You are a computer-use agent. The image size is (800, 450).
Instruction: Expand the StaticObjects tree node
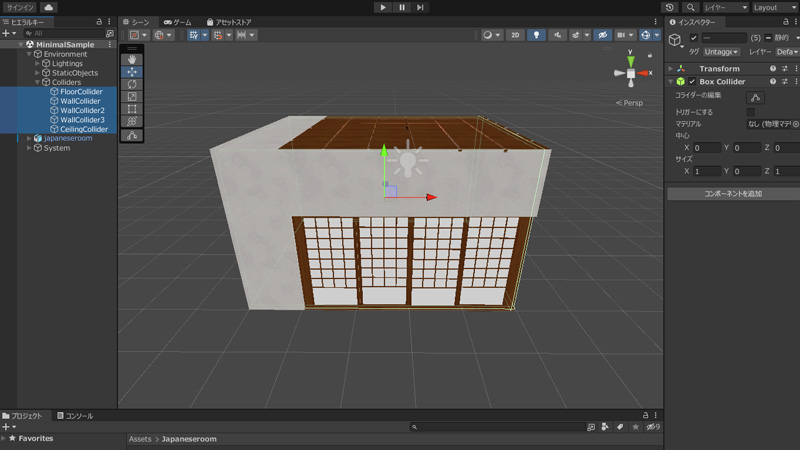(x=37, y=73)
